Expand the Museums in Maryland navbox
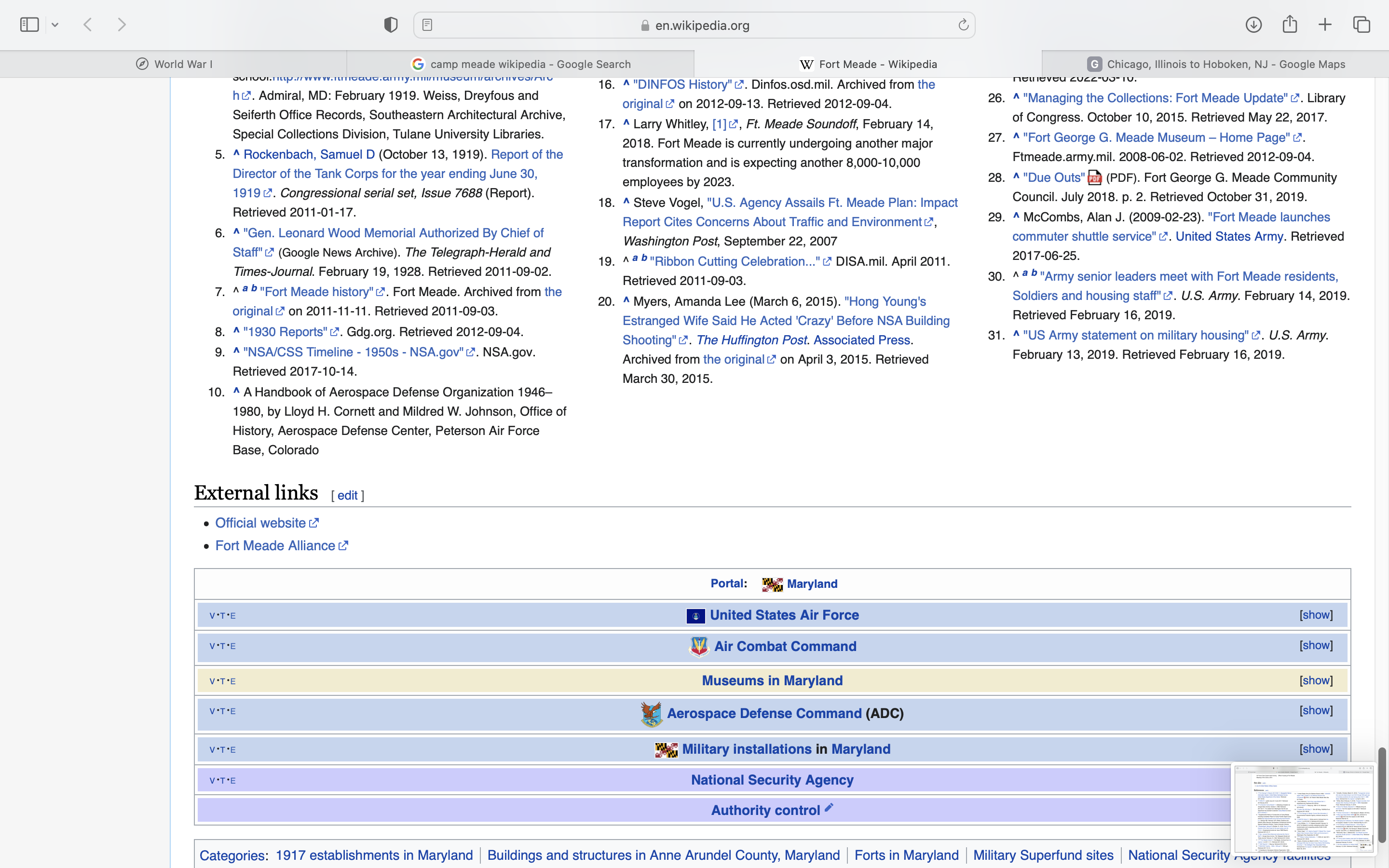Image resolution: width=1389 pixels, height=868 pixels. pyautogui.click(x=1316, y=680)
